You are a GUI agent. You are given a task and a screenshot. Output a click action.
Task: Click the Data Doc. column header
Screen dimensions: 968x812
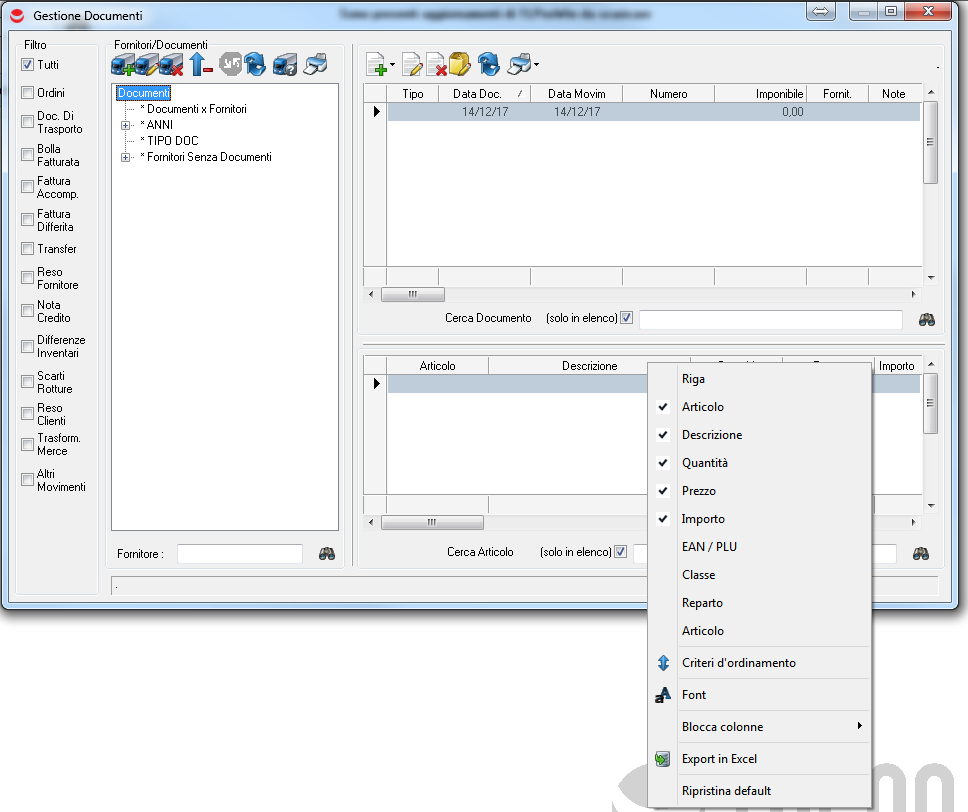pos(477,94)
